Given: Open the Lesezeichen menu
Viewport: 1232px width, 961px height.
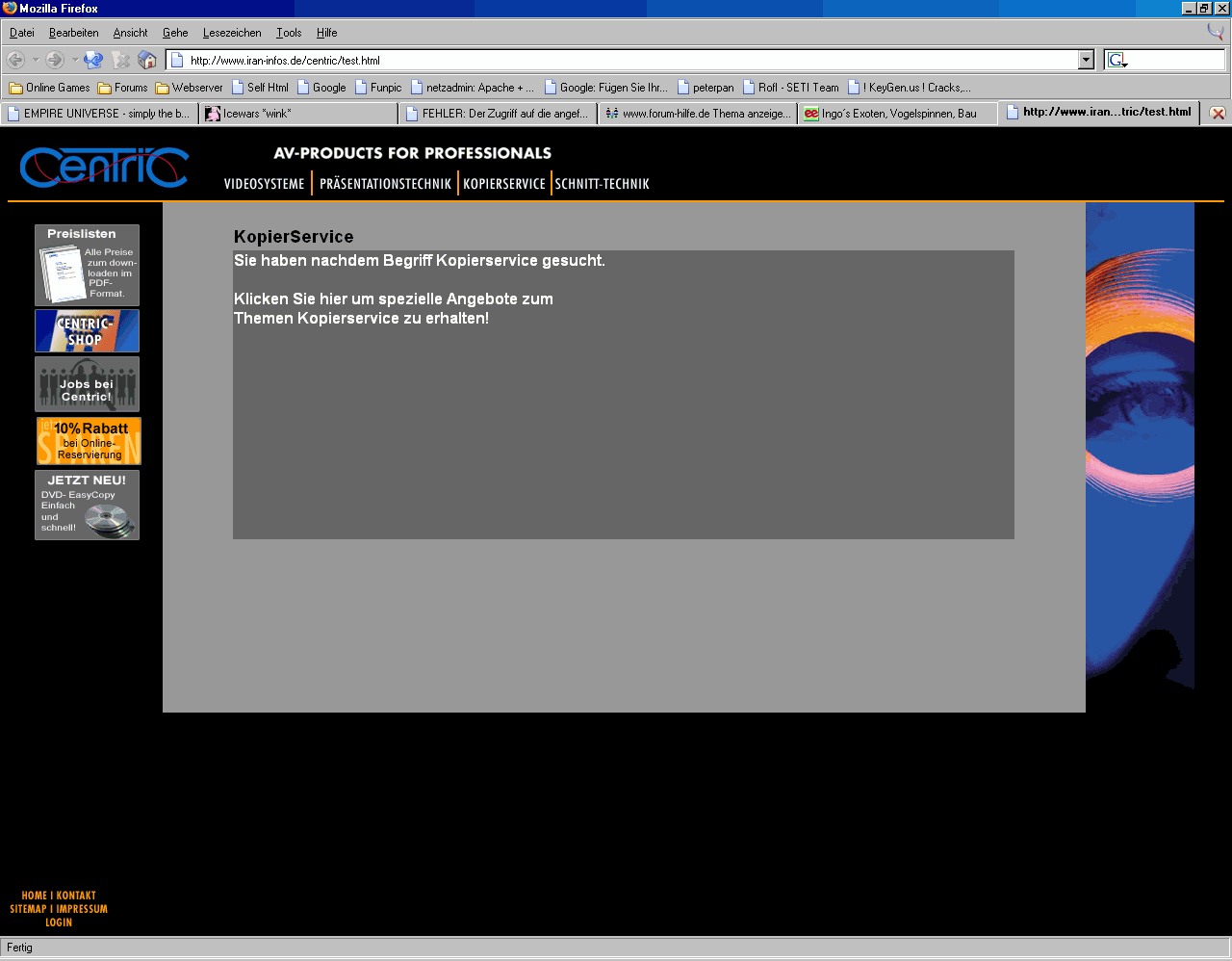Looking at the screenshot, I should [232, 33].
